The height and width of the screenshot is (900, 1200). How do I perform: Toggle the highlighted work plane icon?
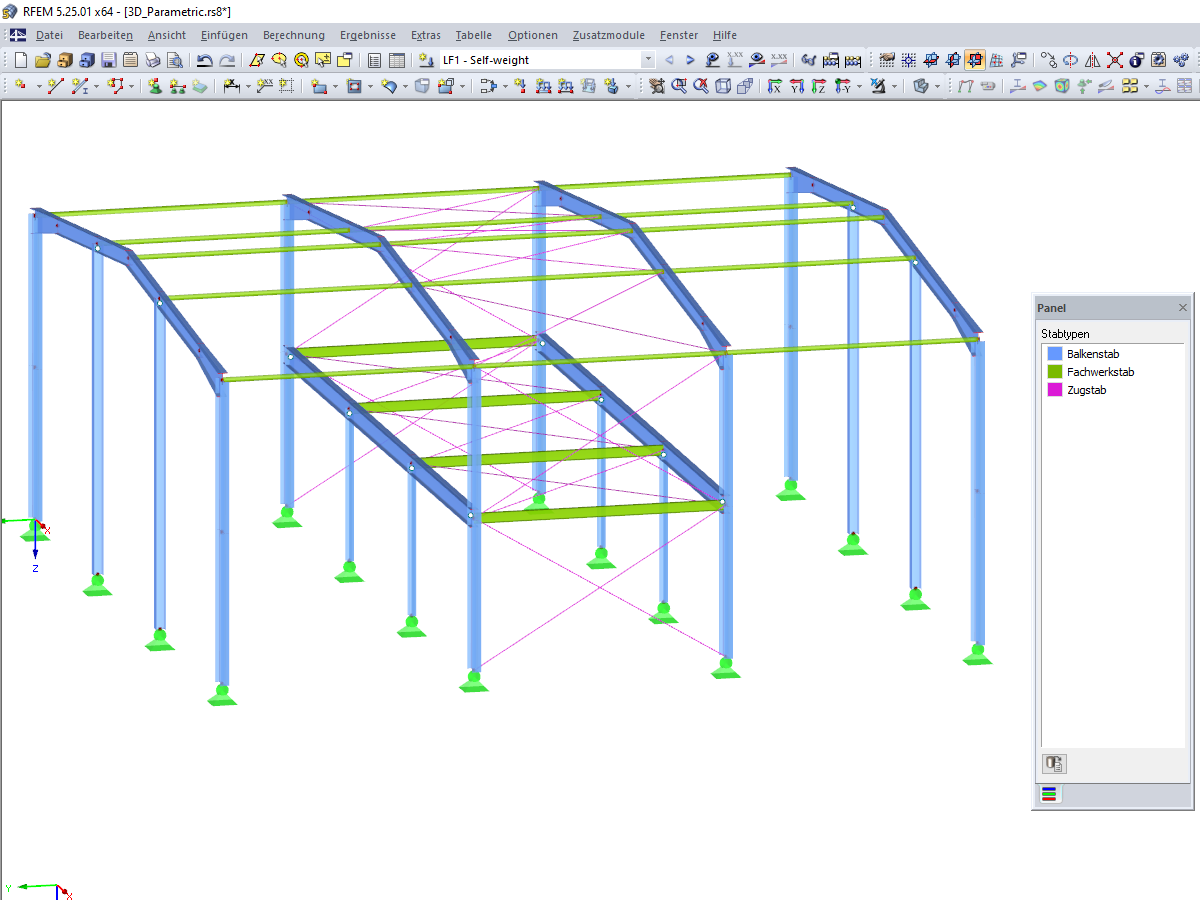click(x=975, y=60)
